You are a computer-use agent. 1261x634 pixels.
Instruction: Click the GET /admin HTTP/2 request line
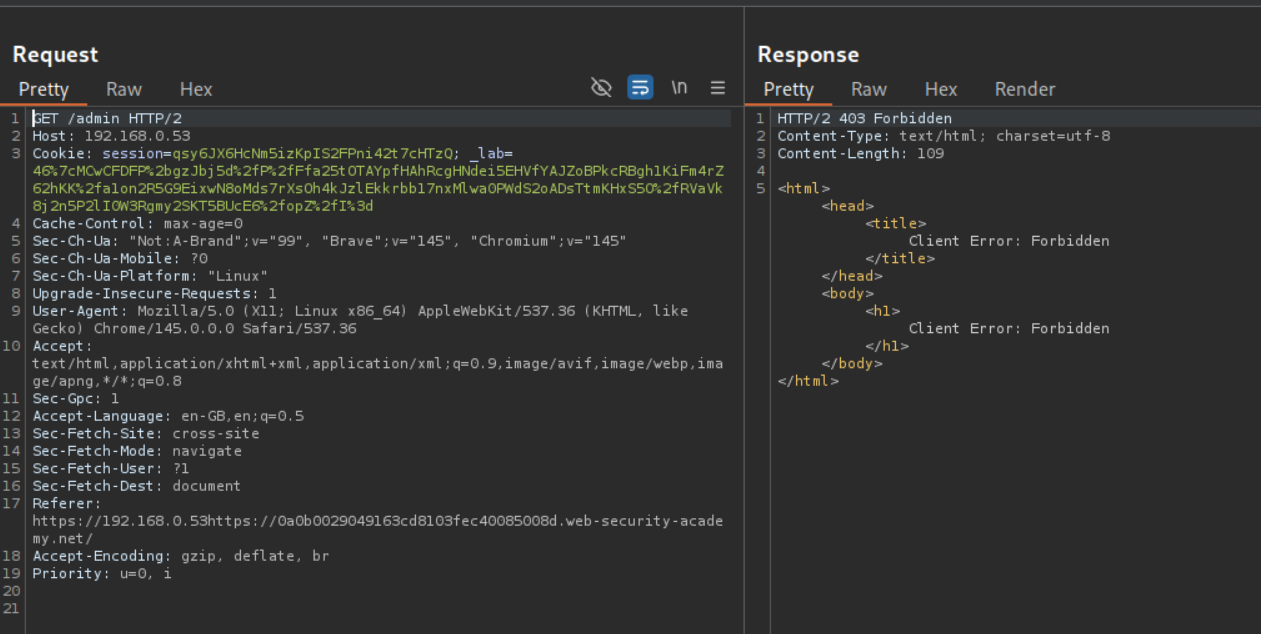[x=107, y=119]
